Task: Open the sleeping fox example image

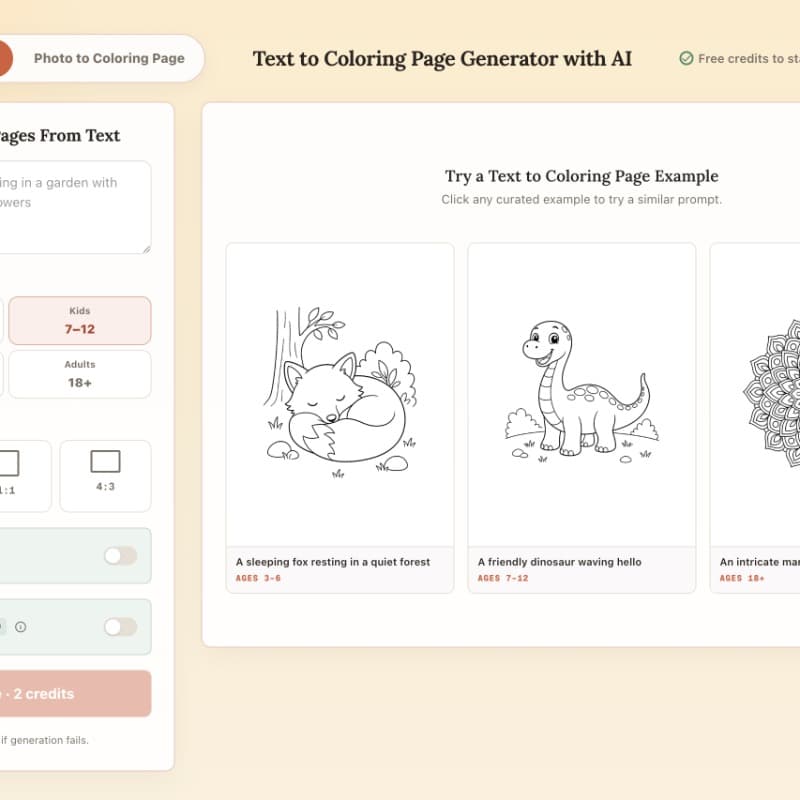Action: coord(340,394)
